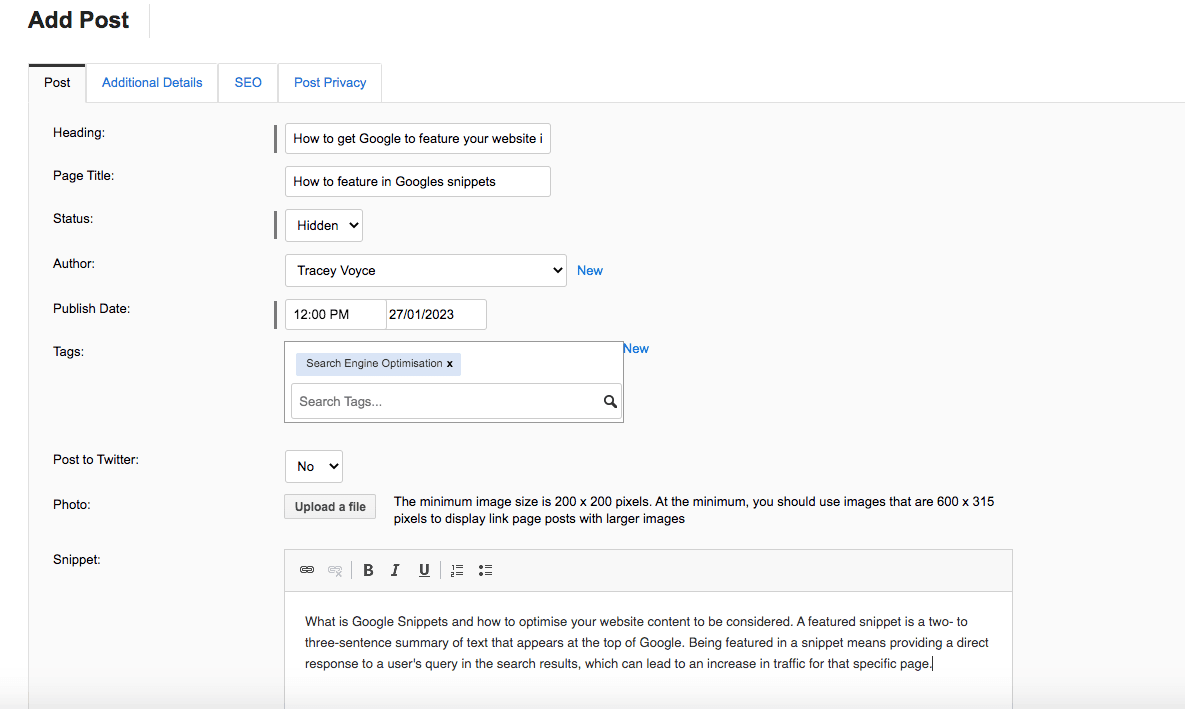Open the Post Privacy tab
This screenshot has width=1185, height=709.
point(329,83)
